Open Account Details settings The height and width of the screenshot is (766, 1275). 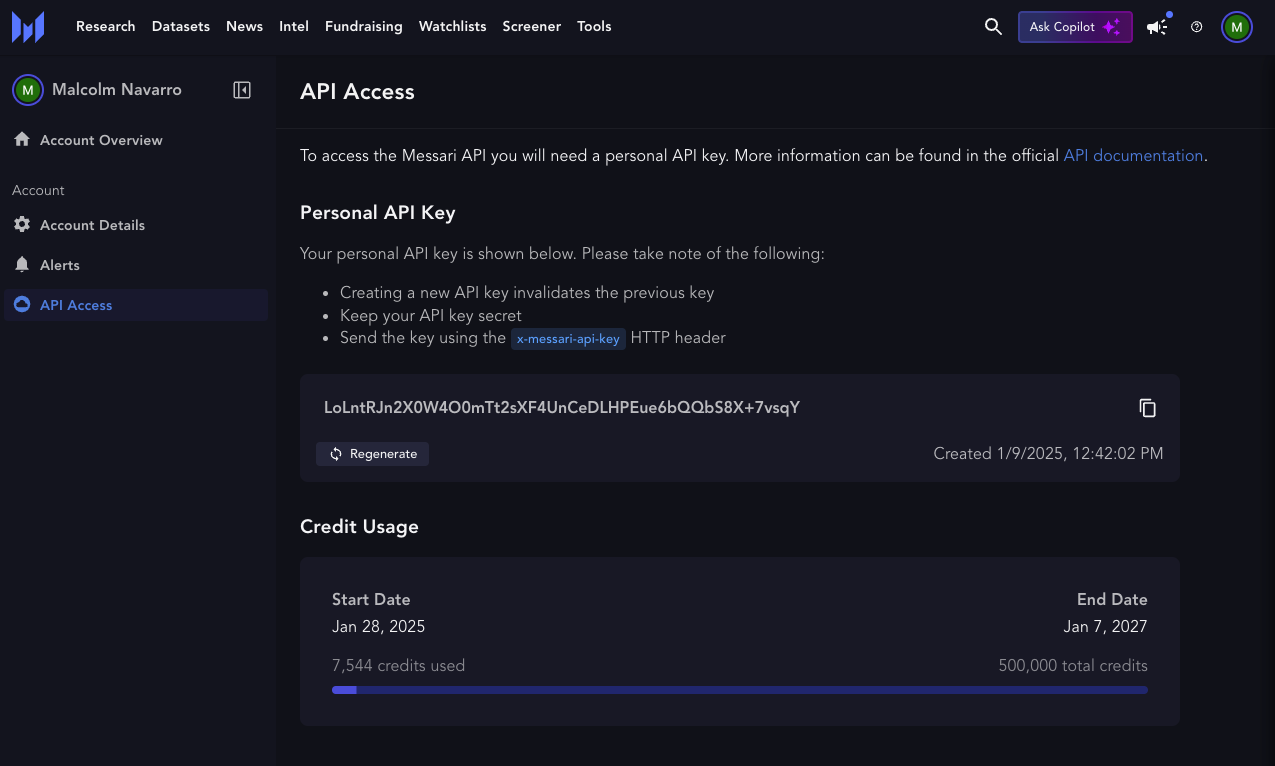(136, 225)
